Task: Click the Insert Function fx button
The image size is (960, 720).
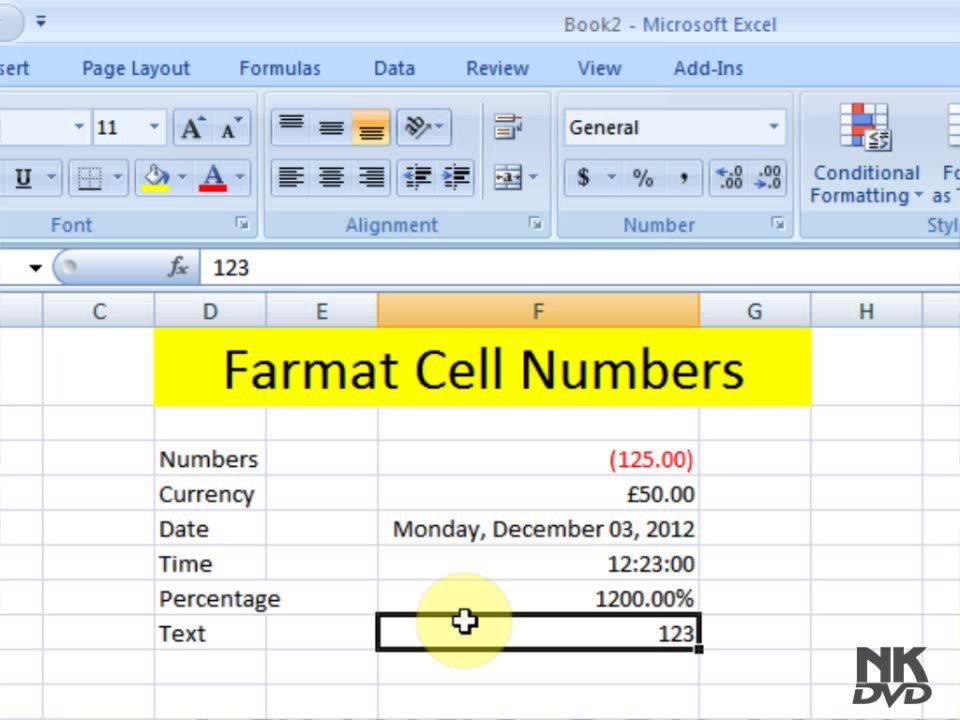Action: [x=178, y=267]
